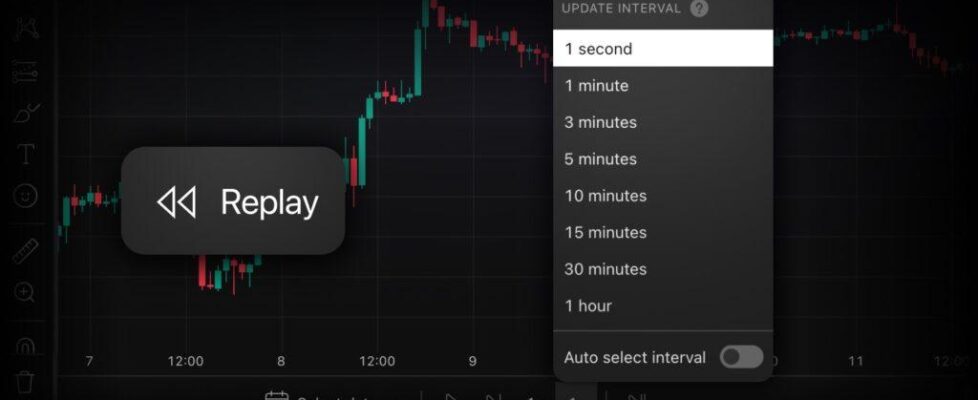Select 5 minutes update interval
Image resolution: width=978 pixels, height=400 pixels.
[662, 159]
